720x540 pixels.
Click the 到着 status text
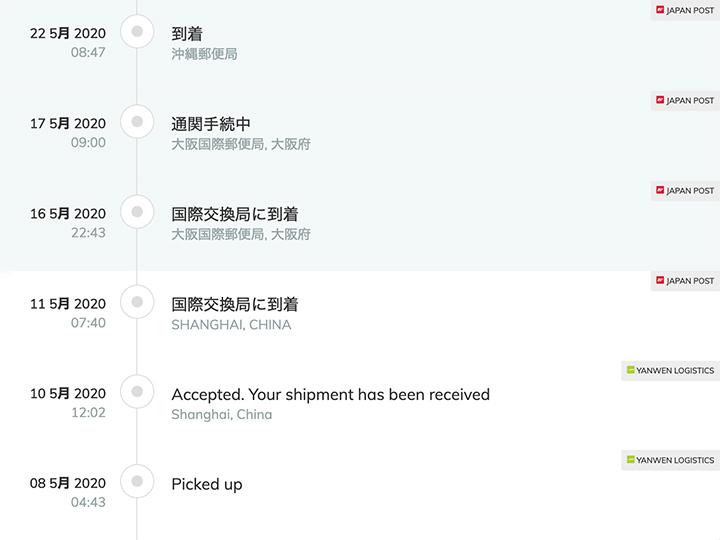coord(187,34)
